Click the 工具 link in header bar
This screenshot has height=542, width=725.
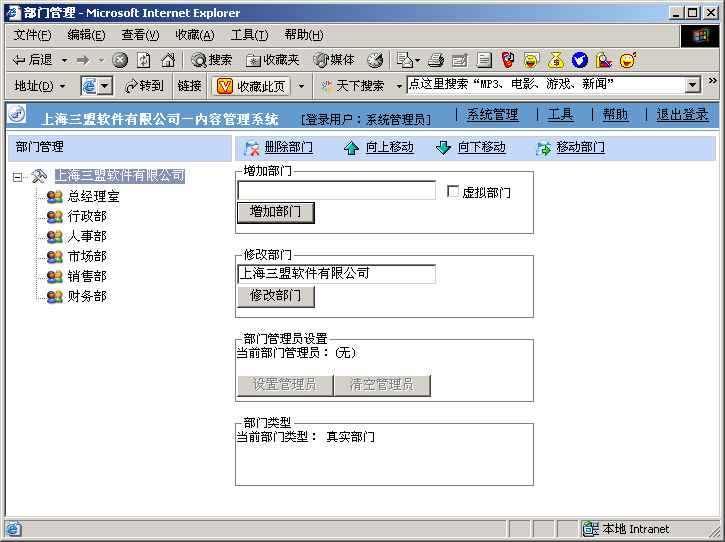click(x=560, y=115)
